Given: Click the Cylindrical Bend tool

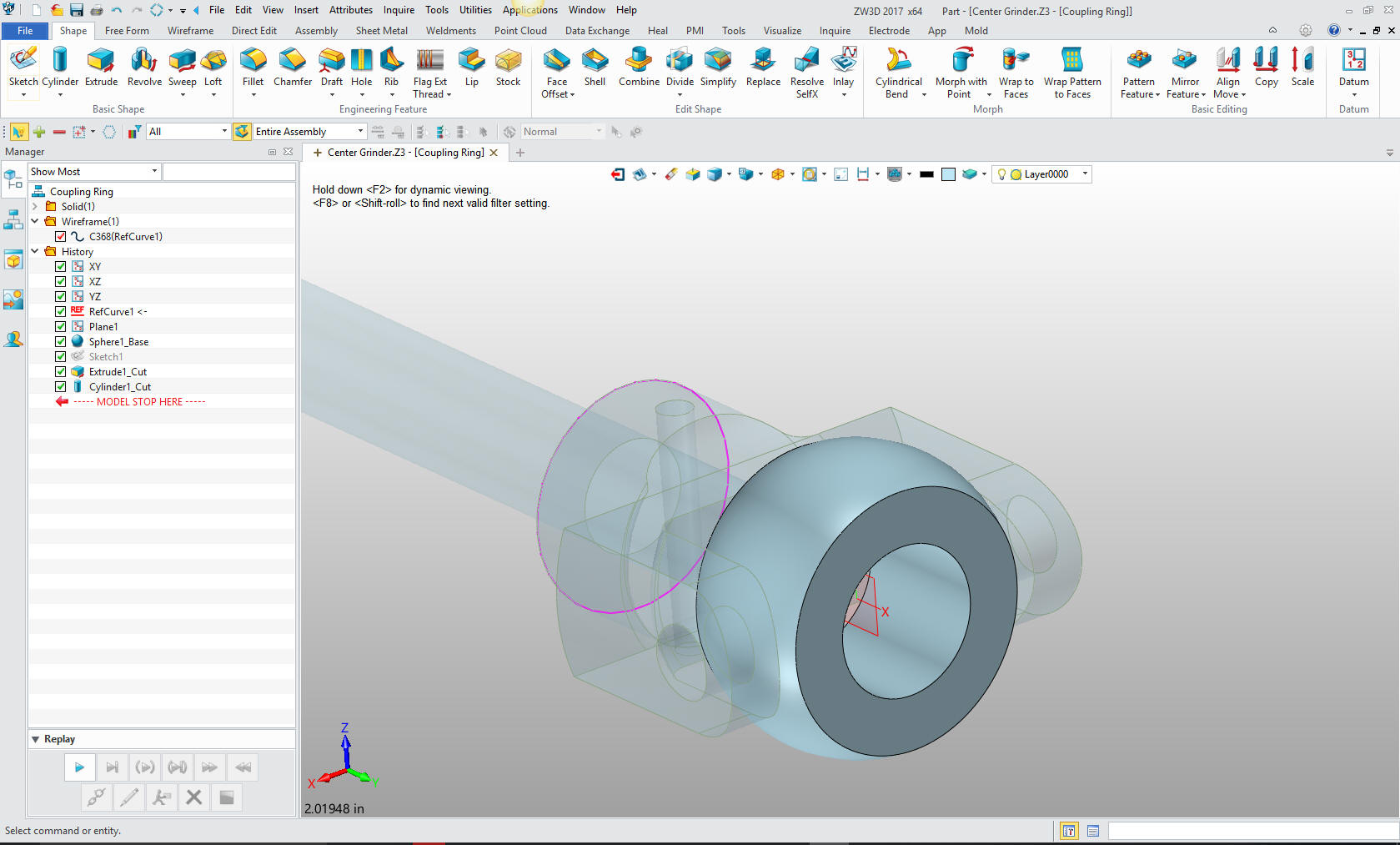Looking at the screenshot, I should pyautogui.click(x=899, y=73).
